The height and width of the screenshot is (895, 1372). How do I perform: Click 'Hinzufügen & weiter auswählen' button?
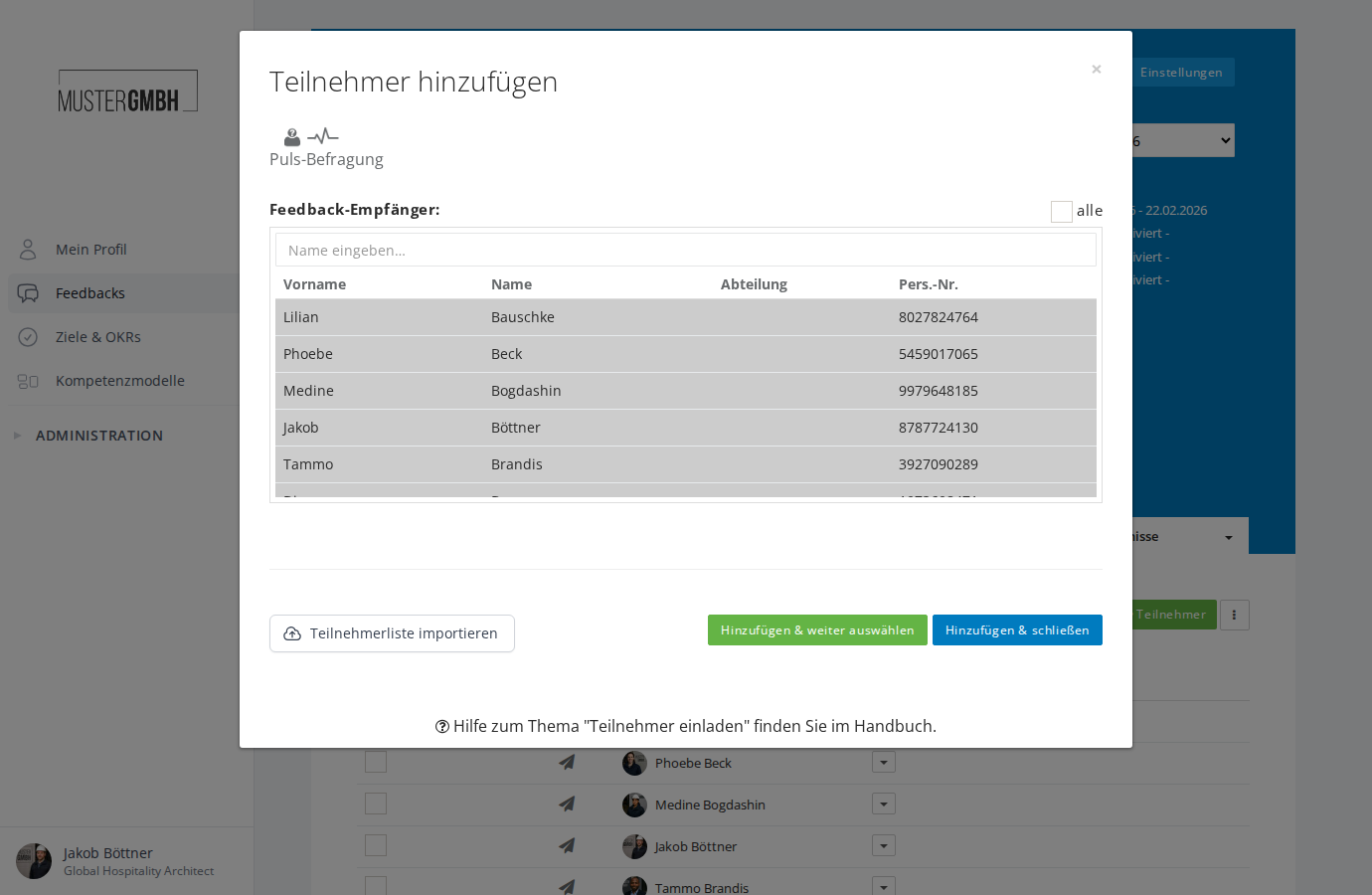[x=817, y=630]
